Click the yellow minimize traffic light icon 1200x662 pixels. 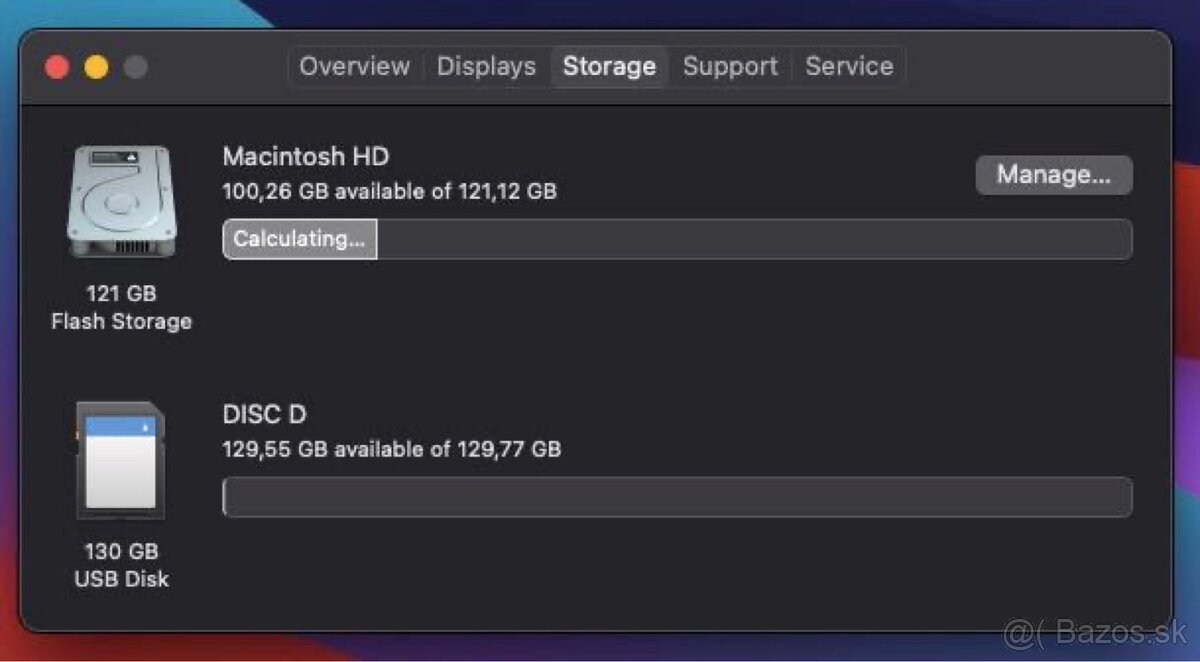(96, 66)
